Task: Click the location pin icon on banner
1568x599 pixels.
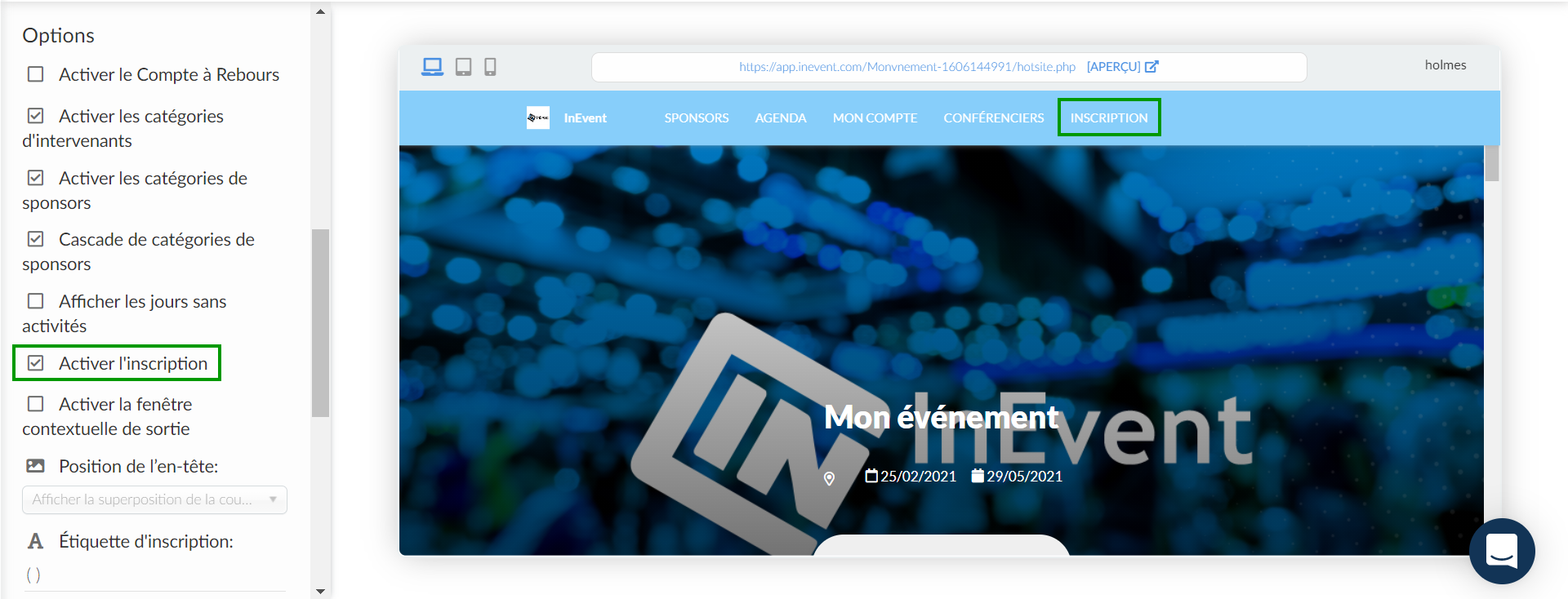Action: tap(829, 478)
